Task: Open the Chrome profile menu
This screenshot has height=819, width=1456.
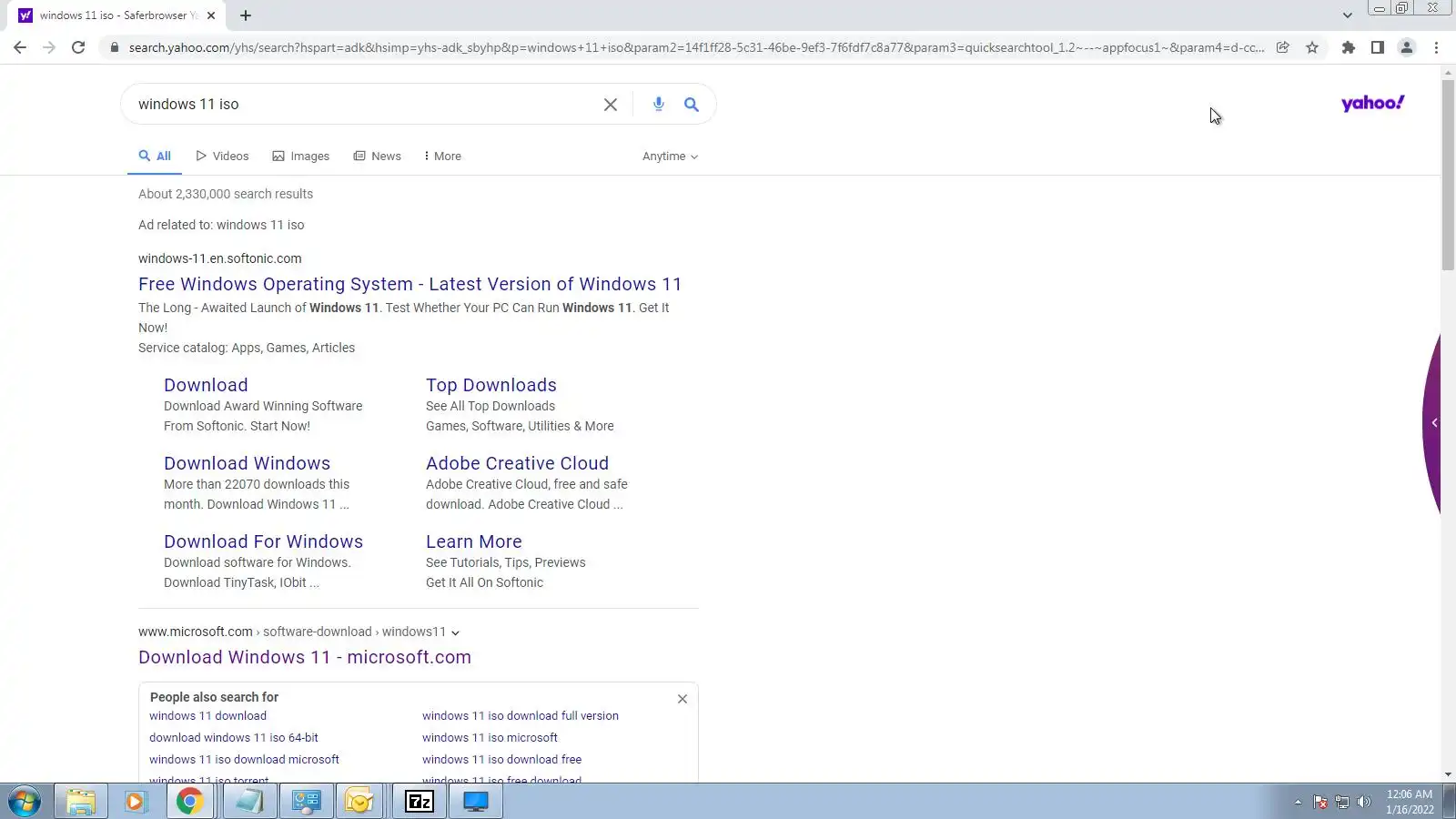Action: click(1407, 47)
